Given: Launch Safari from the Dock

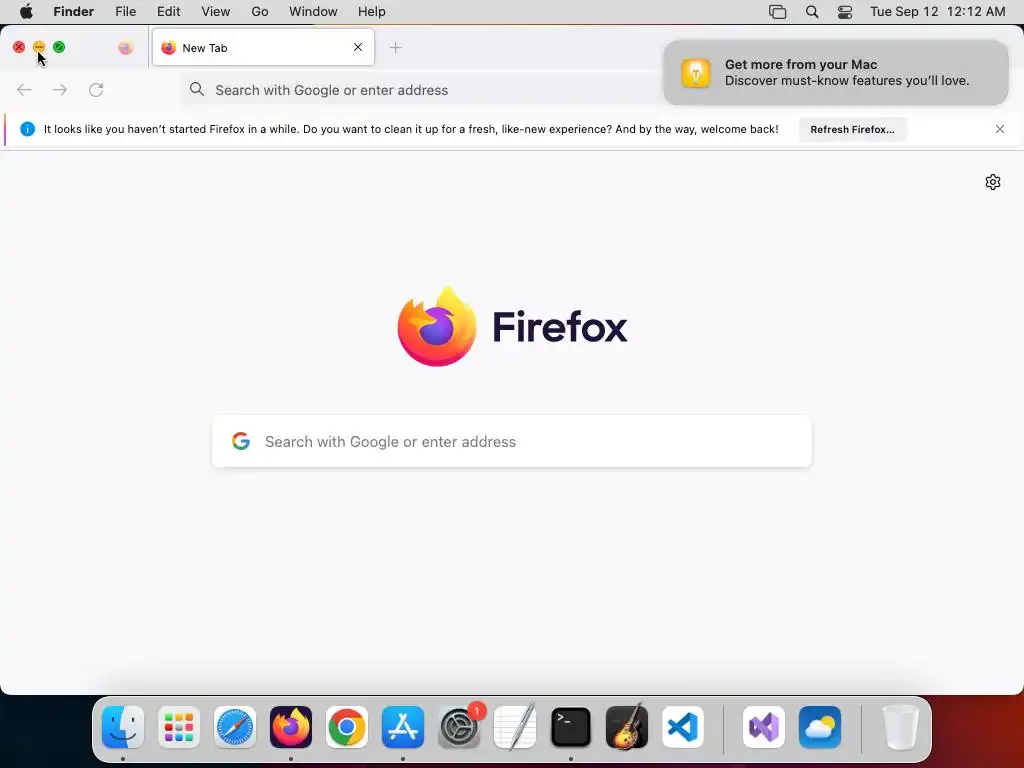Looking at the screenshot, I should (235, 727).
